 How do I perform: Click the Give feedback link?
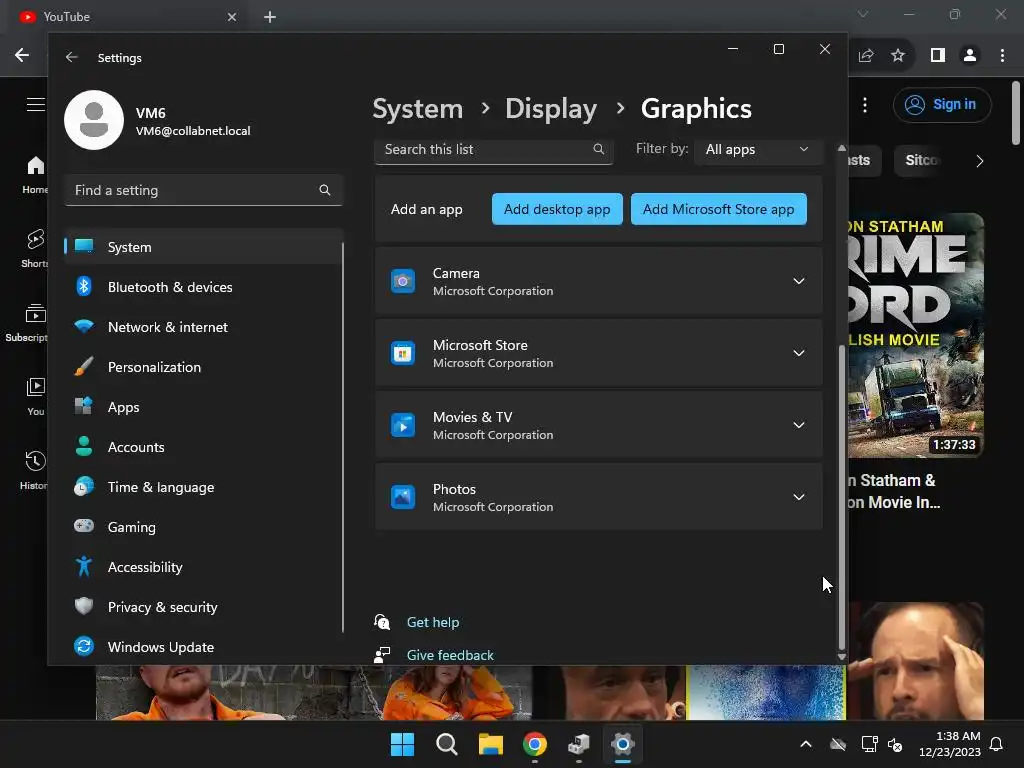tap(450, 654)
